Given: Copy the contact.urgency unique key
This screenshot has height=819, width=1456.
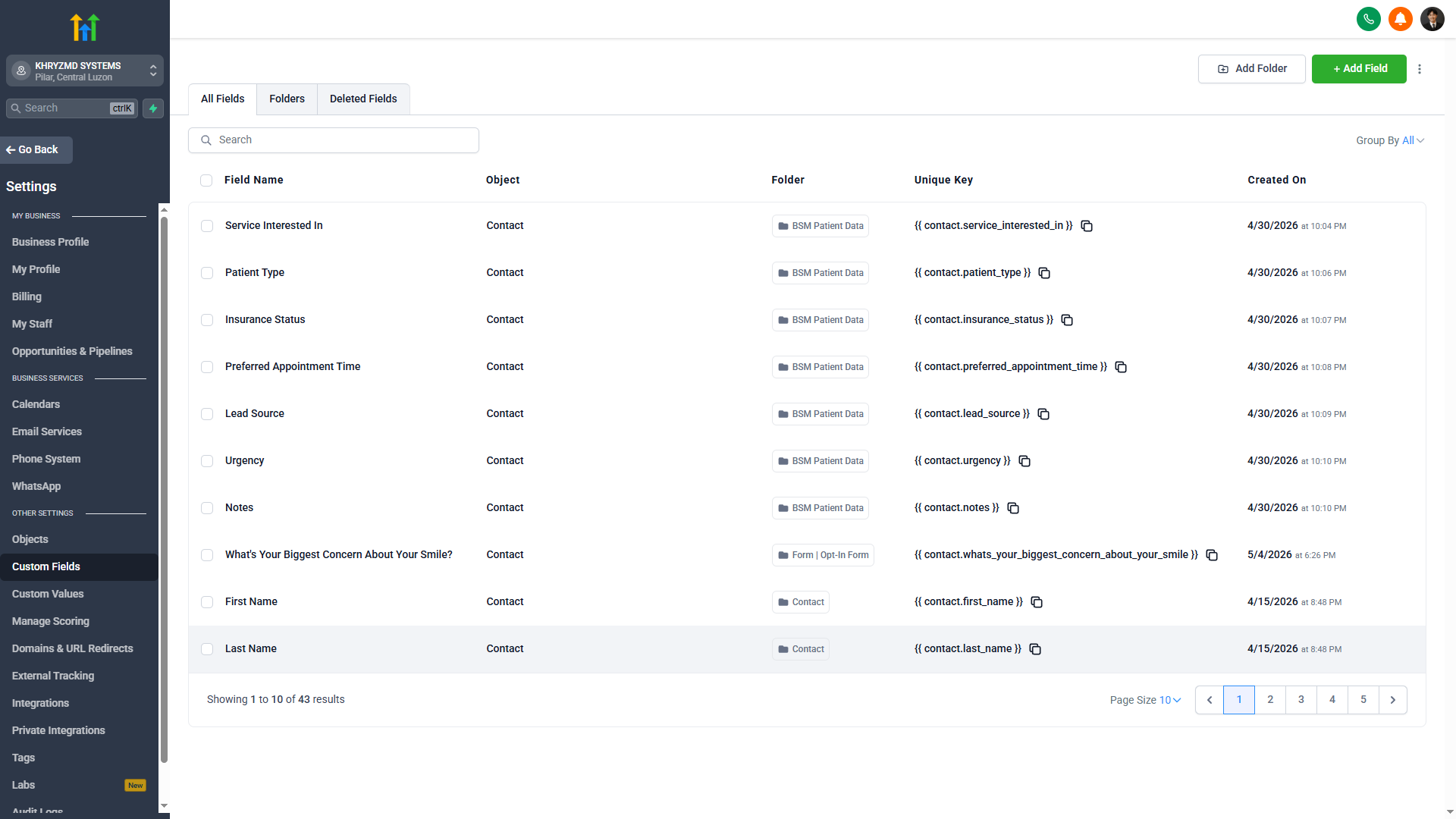Looking at the screenshot, I should tap(1025, 461).
